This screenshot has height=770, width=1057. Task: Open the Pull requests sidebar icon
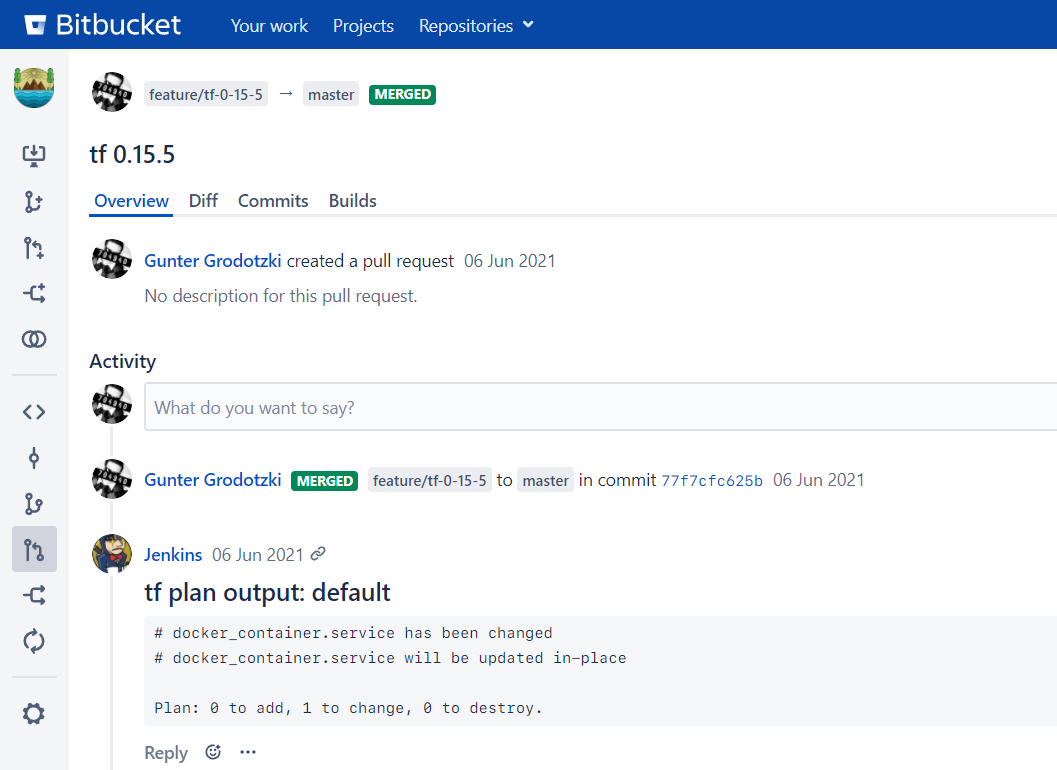point(33,548)
